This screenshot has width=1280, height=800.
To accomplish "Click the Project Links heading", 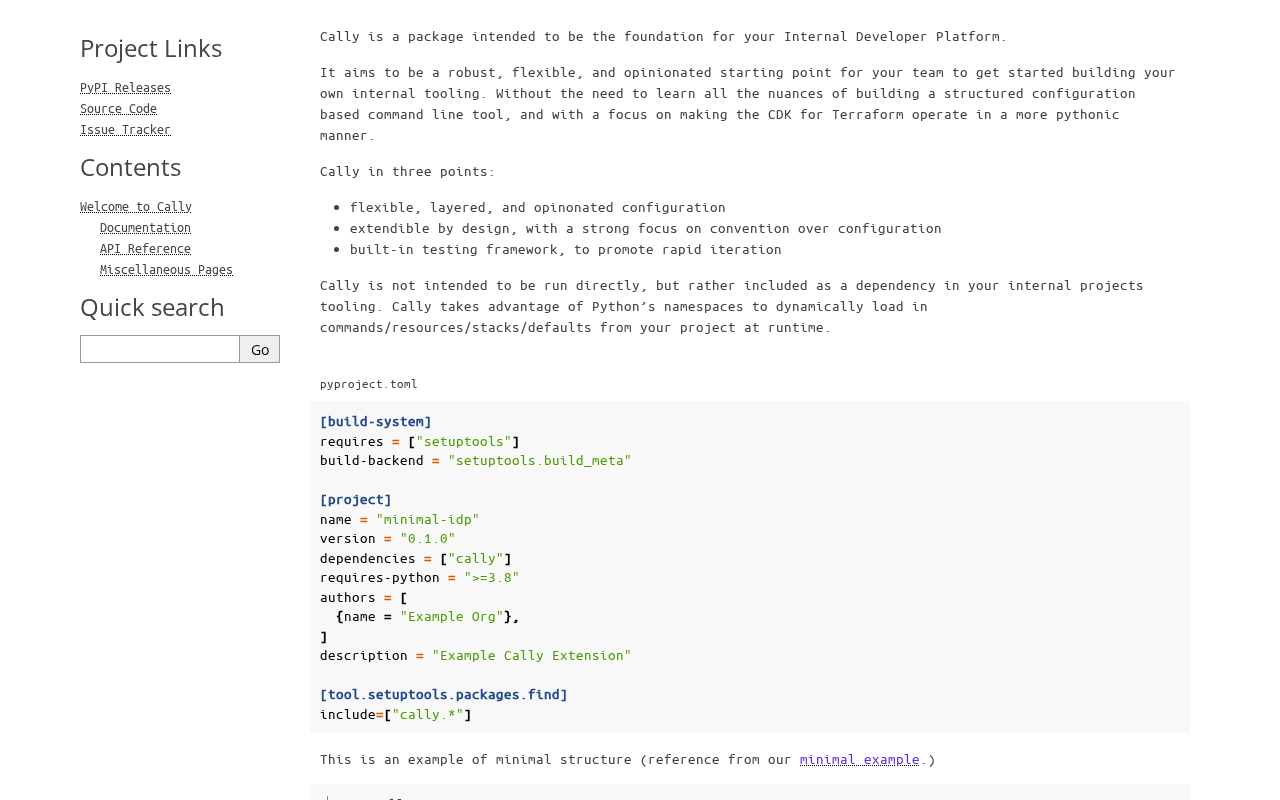I will click(151, 48).
